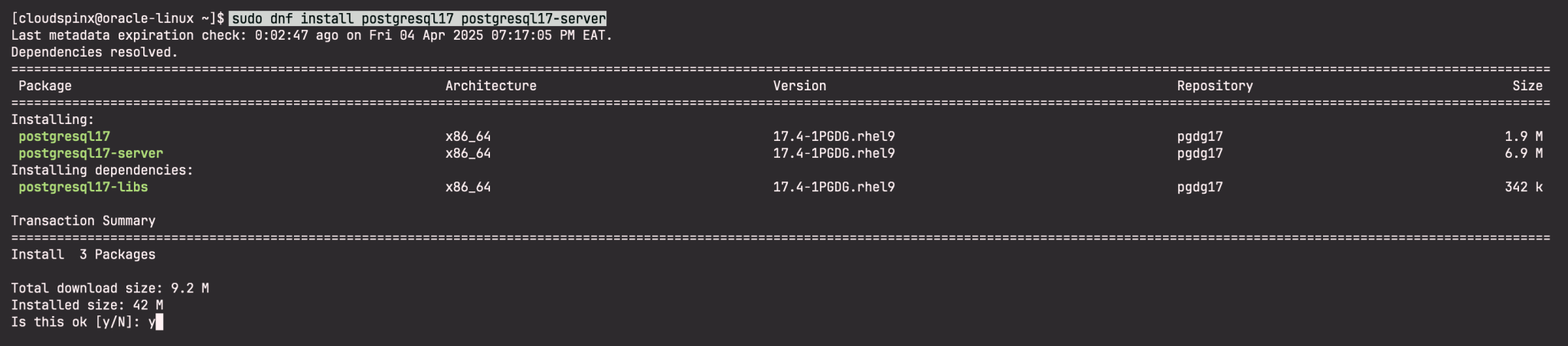Click the 342 k size value
1568x346 pixels.
coord(1523,187)
